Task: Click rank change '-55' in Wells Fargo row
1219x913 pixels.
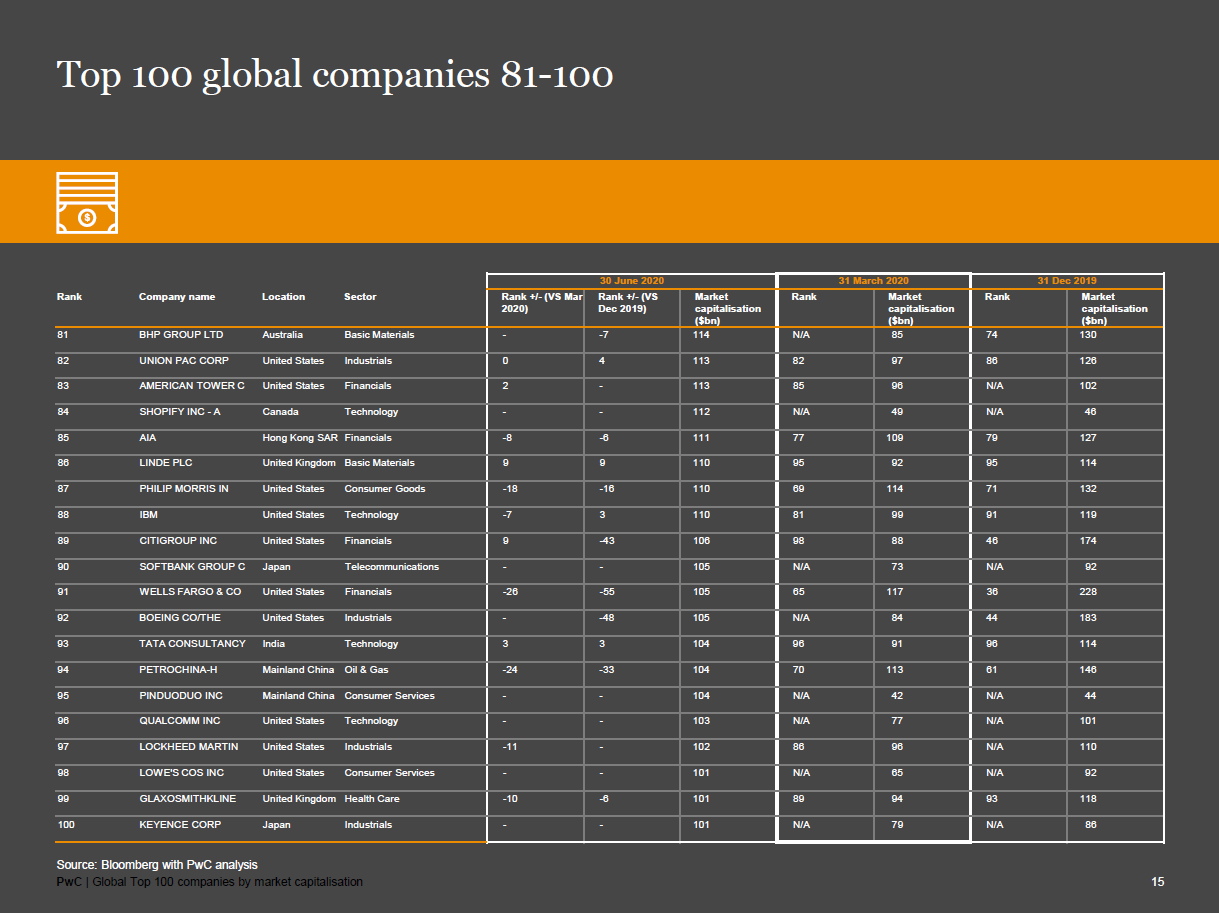Action: [606, 592]
